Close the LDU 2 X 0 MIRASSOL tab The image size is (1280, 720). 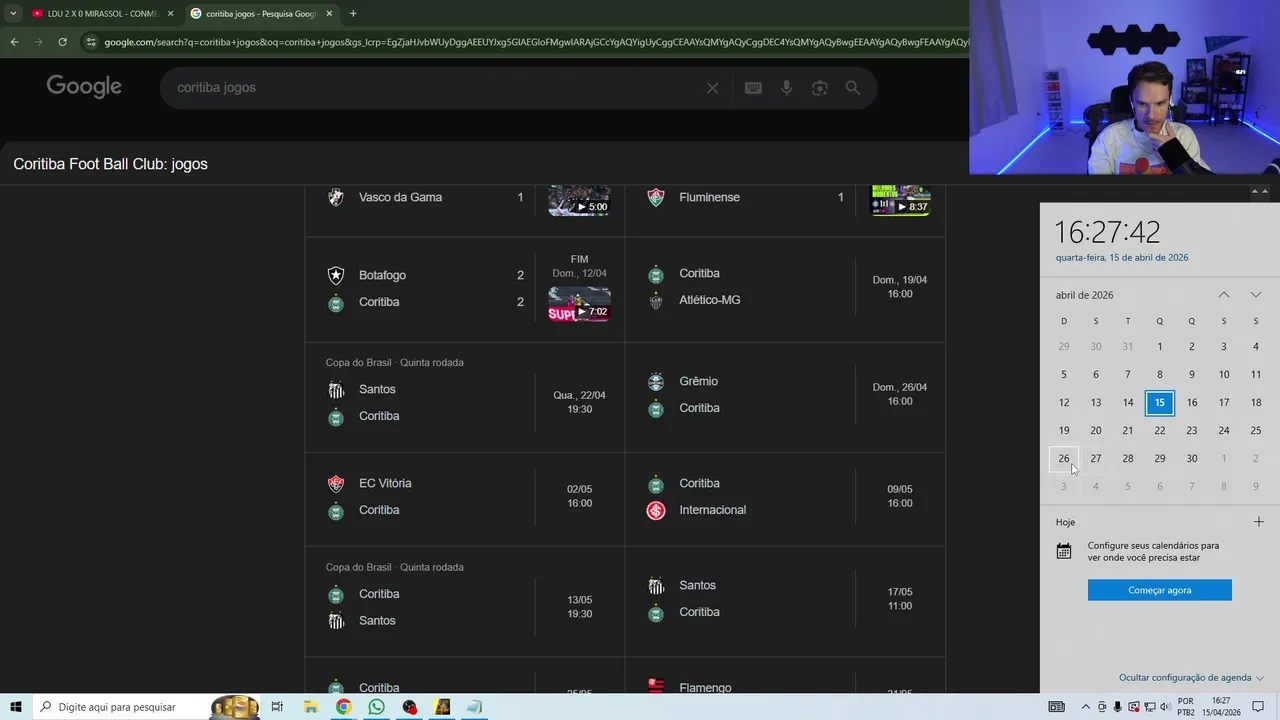[x=170, y=14]
